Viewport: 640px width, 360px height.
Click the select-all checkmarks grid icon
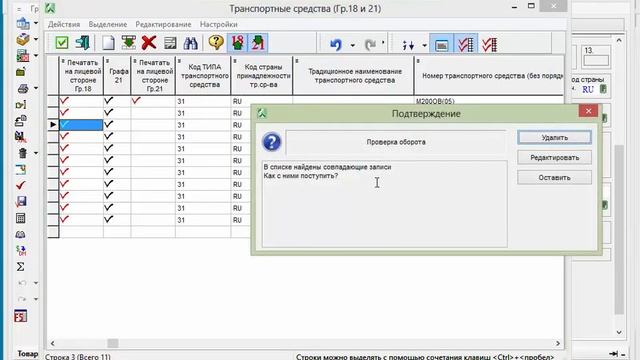click(465, 44)
